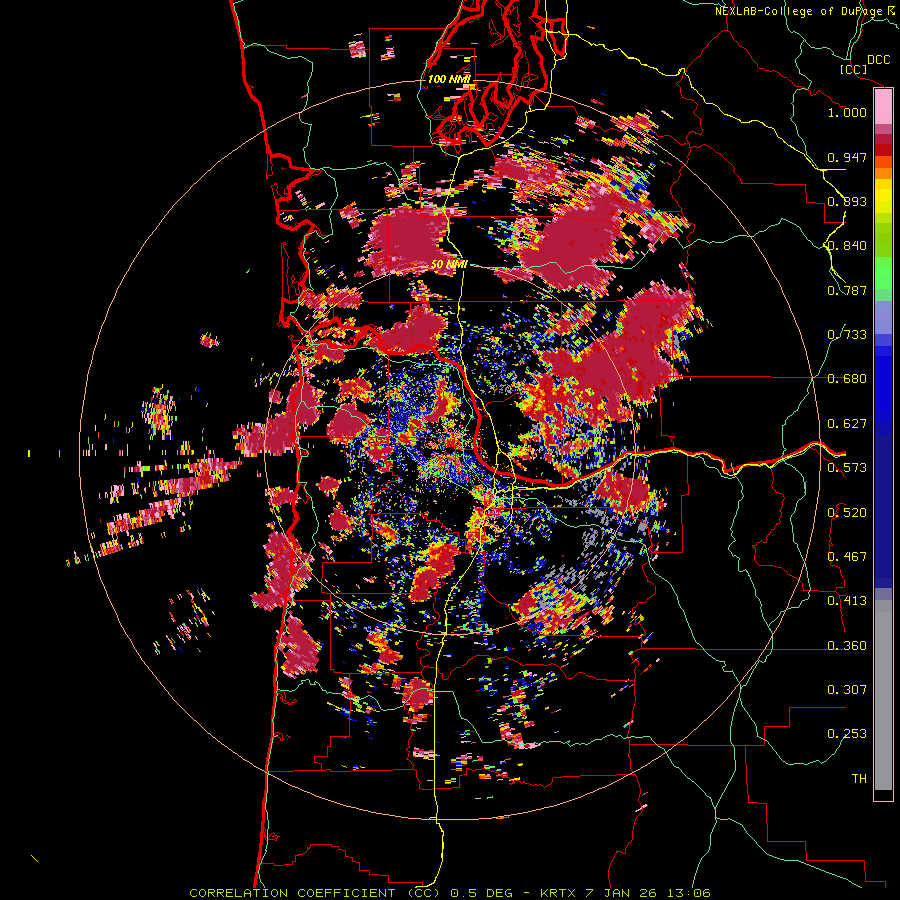Select the 0.947 scale value

[x=847, y=157]
